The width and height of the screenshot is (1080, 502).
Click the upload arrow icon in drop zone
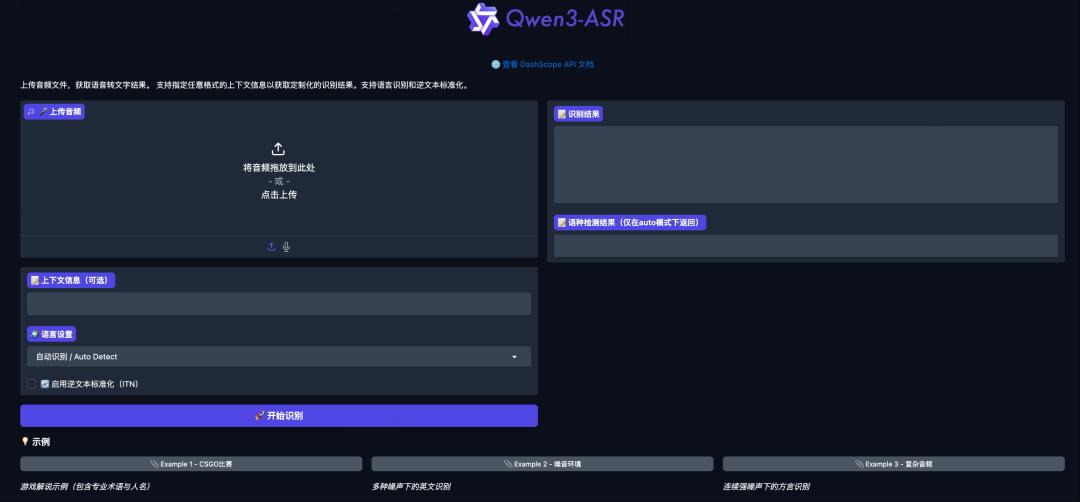(279, 149)
